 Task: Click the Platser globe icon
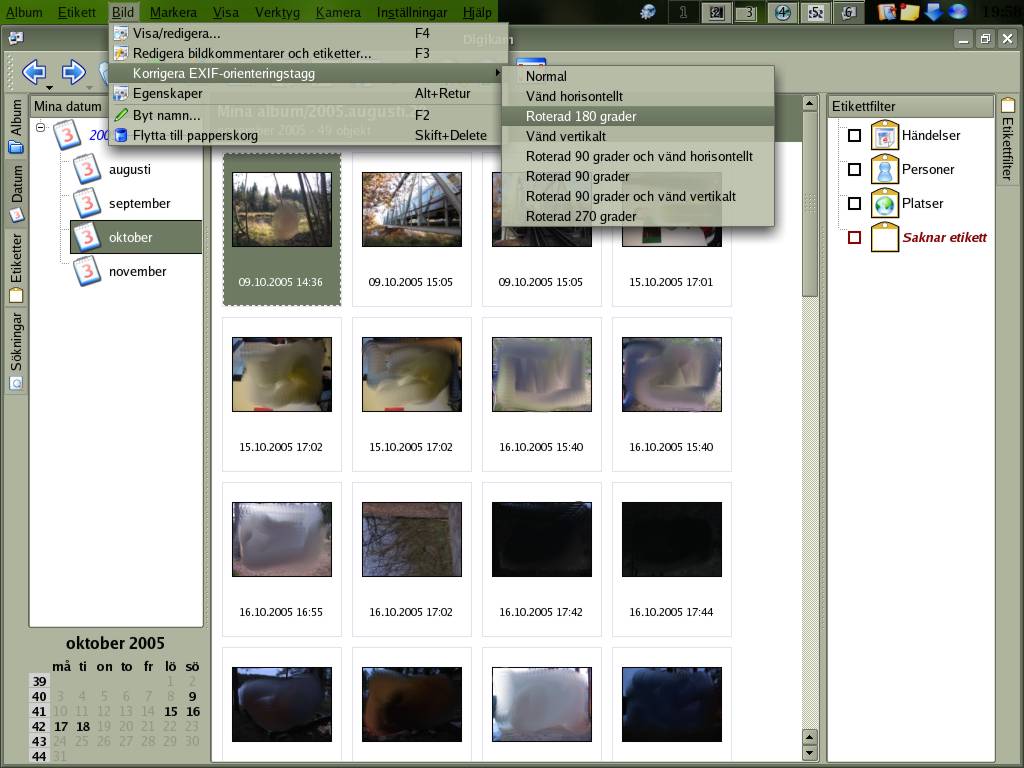884,204
